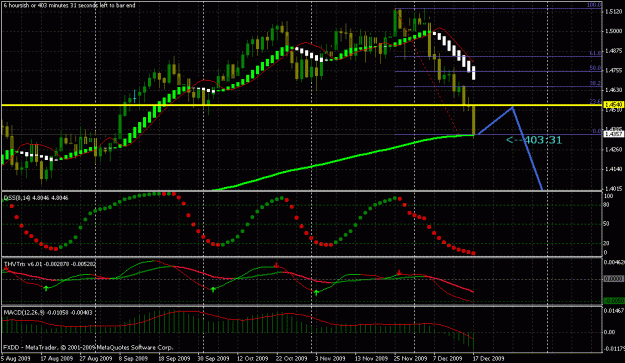Image resolution: width=625 pixels, height=363 pixels.
Task: Click the 1.4755 price scale value
Action: pyautogui.click(x=614, y=71)
